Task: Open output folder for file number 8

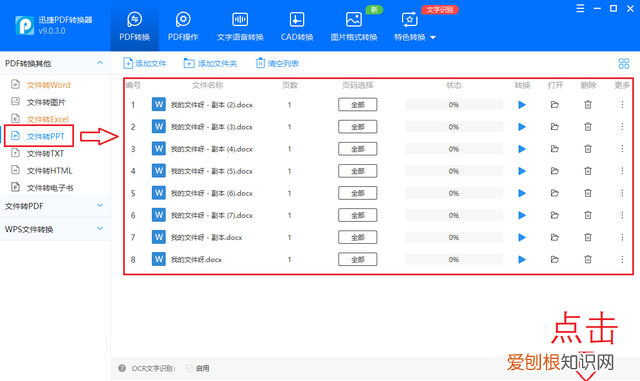Action: coord(554,259)
